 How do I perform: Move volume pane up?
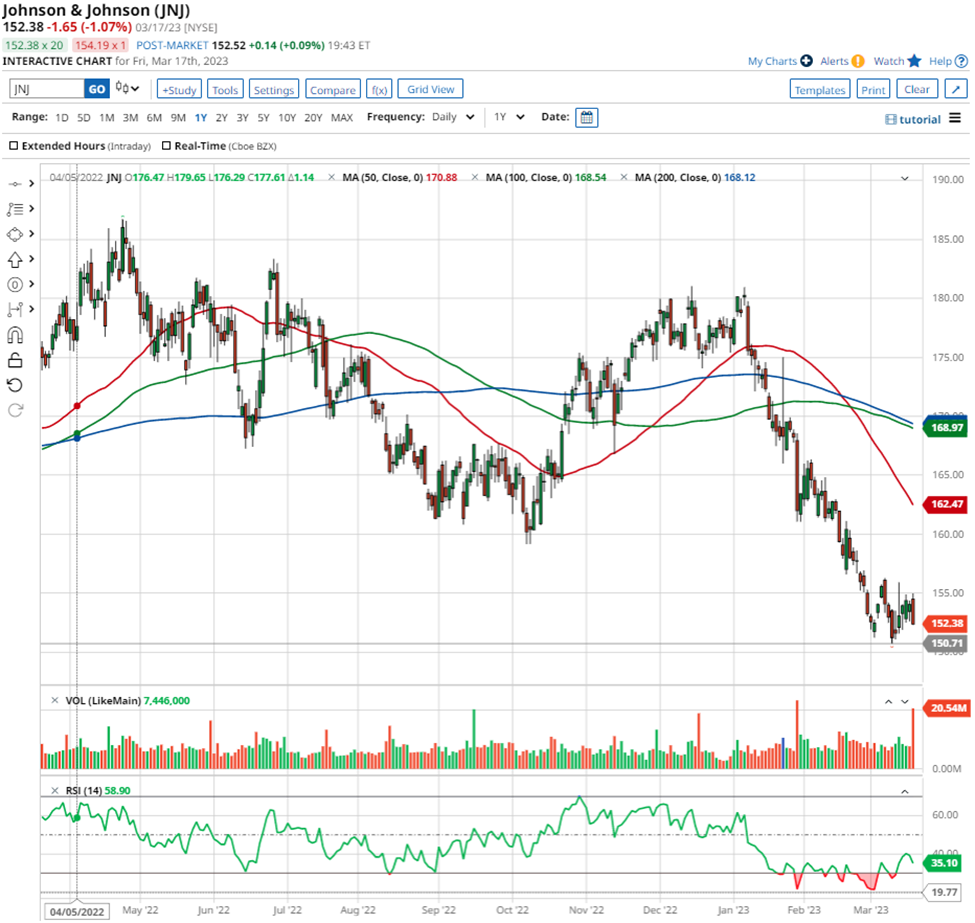(x=889, y=702)
